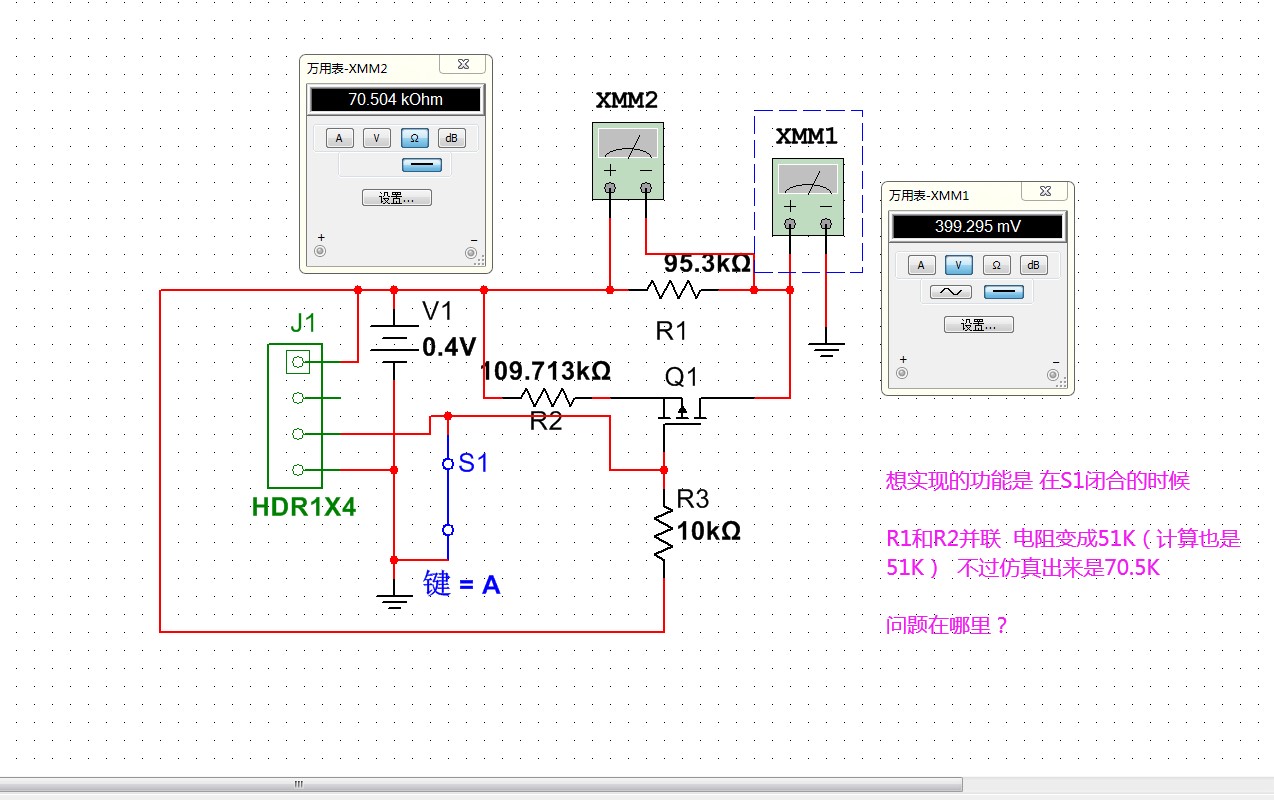
Task: Click the 10kΩ value label
Action: (x=709, y=531)
